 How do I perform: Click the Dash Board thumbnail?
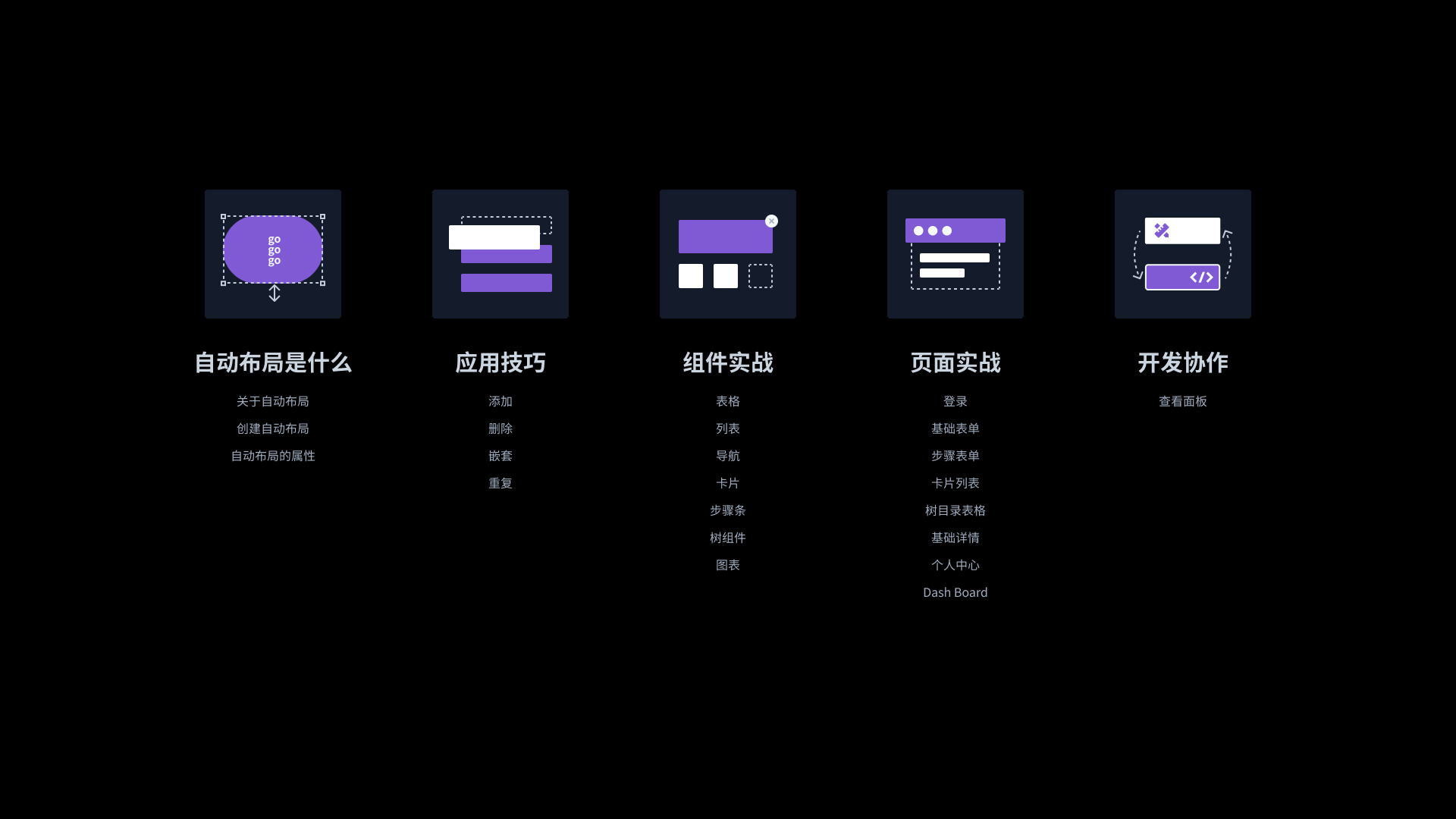tap(955, 591)
